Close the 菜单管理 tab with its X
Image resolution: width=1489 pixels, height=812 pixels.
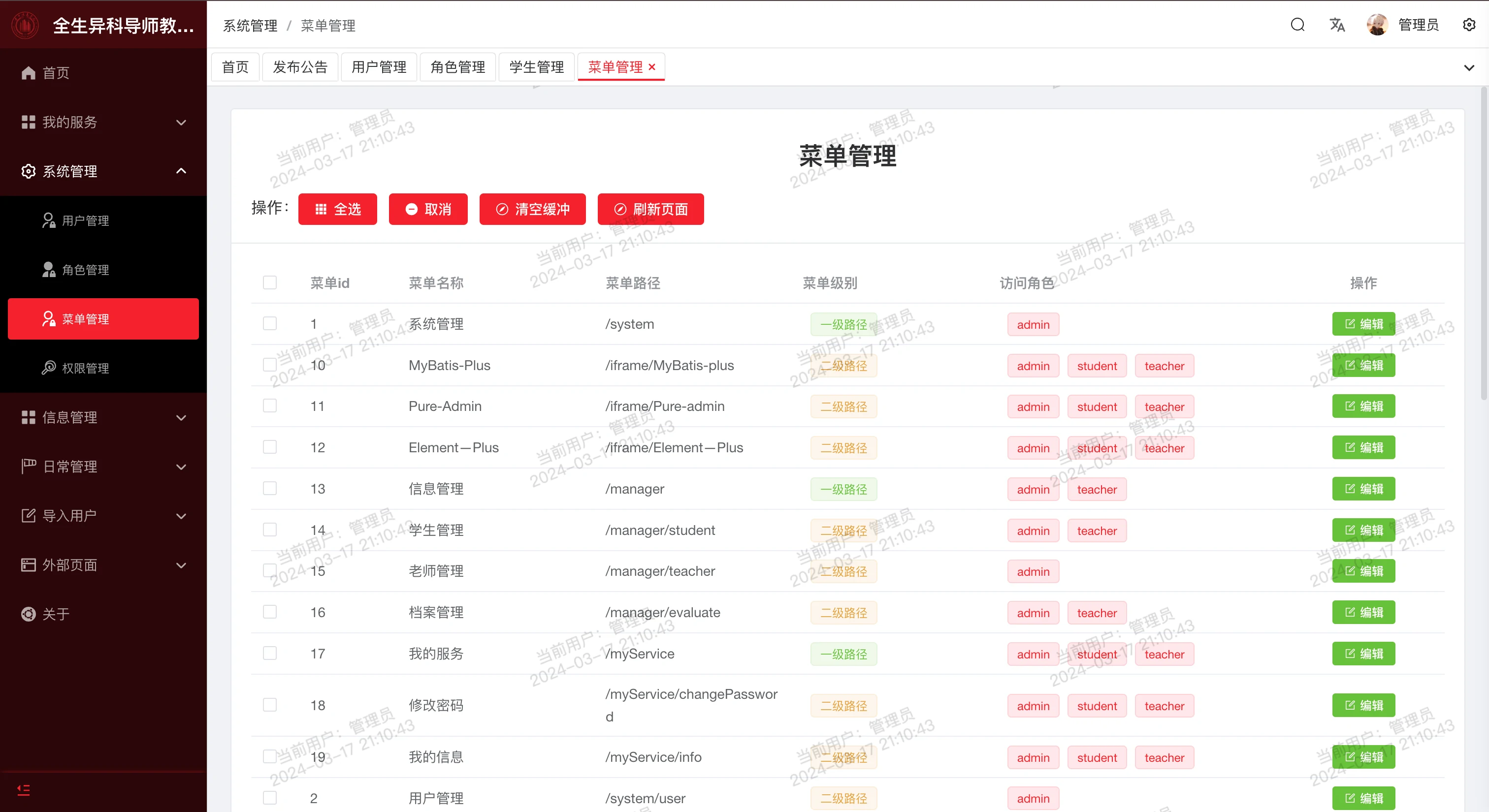652,67
